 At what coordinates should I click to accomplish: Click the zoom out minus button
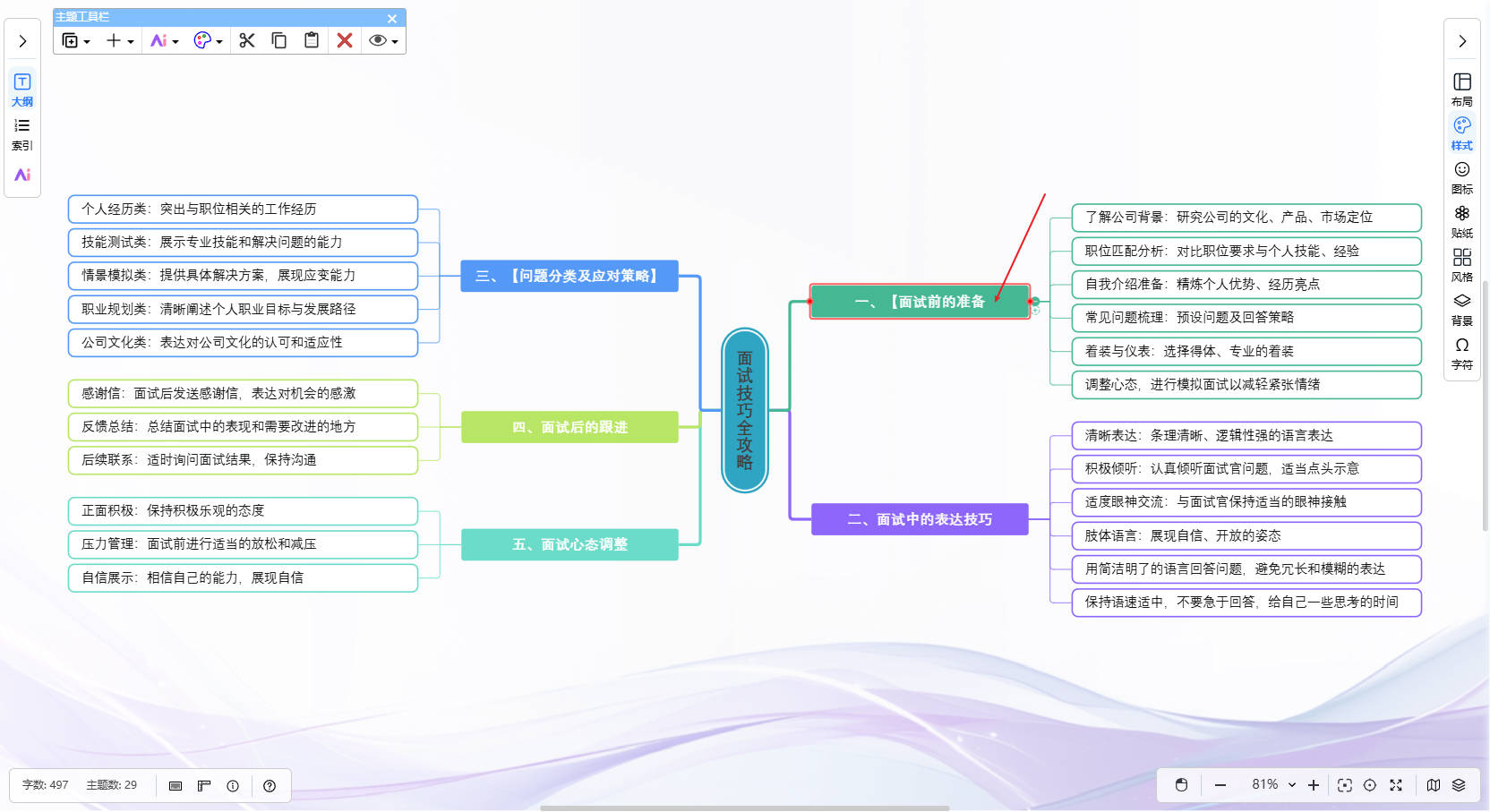coord(1220,785)
